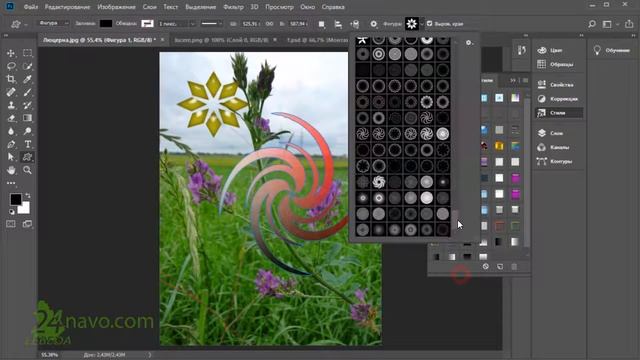This screenshot has width=640, height=360.
Task: Reset default foreground and background colors
Action: point(11,212)
